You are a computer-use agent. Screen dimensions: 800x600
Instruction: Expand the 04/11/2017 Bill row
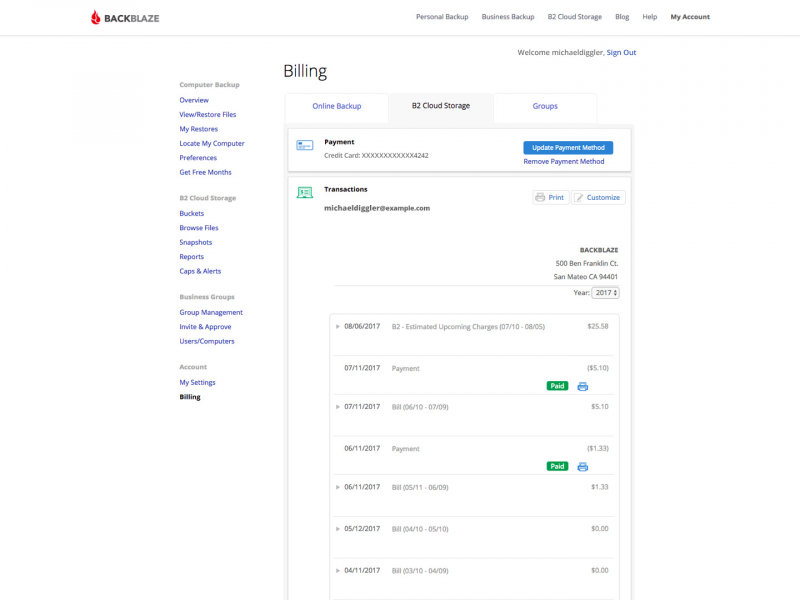pyautogui.click(x=338, y=571)
